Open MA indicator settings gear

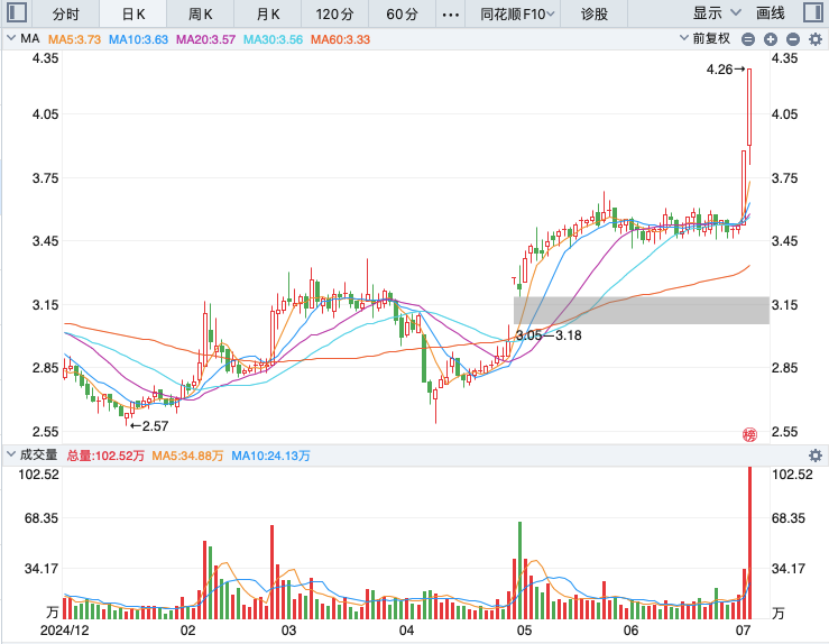coord(816,39)
